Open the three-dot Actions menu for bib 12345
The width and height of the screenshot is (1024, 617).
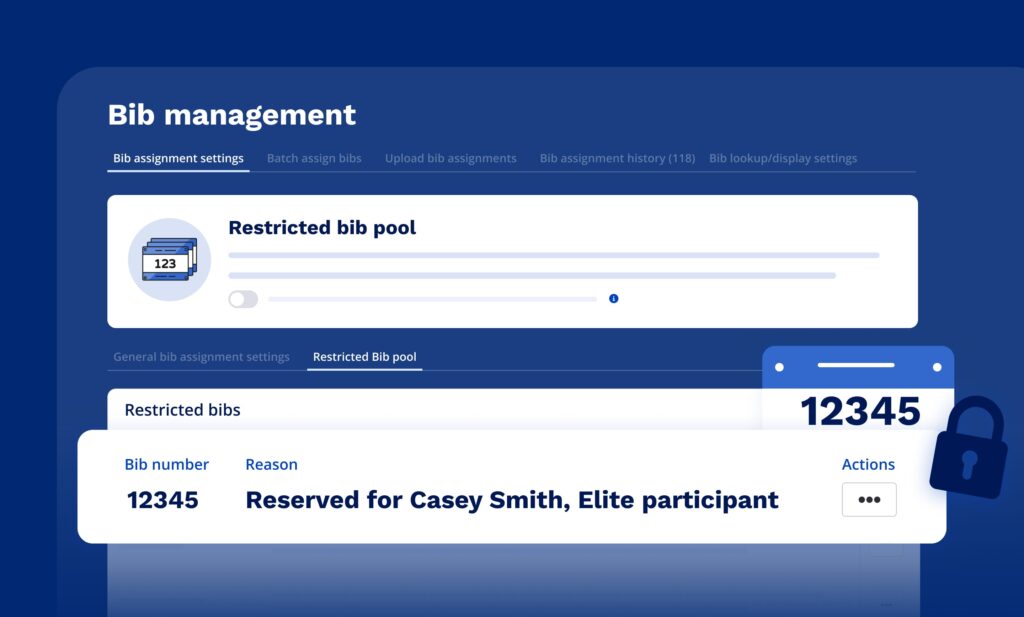pos(868,500)
